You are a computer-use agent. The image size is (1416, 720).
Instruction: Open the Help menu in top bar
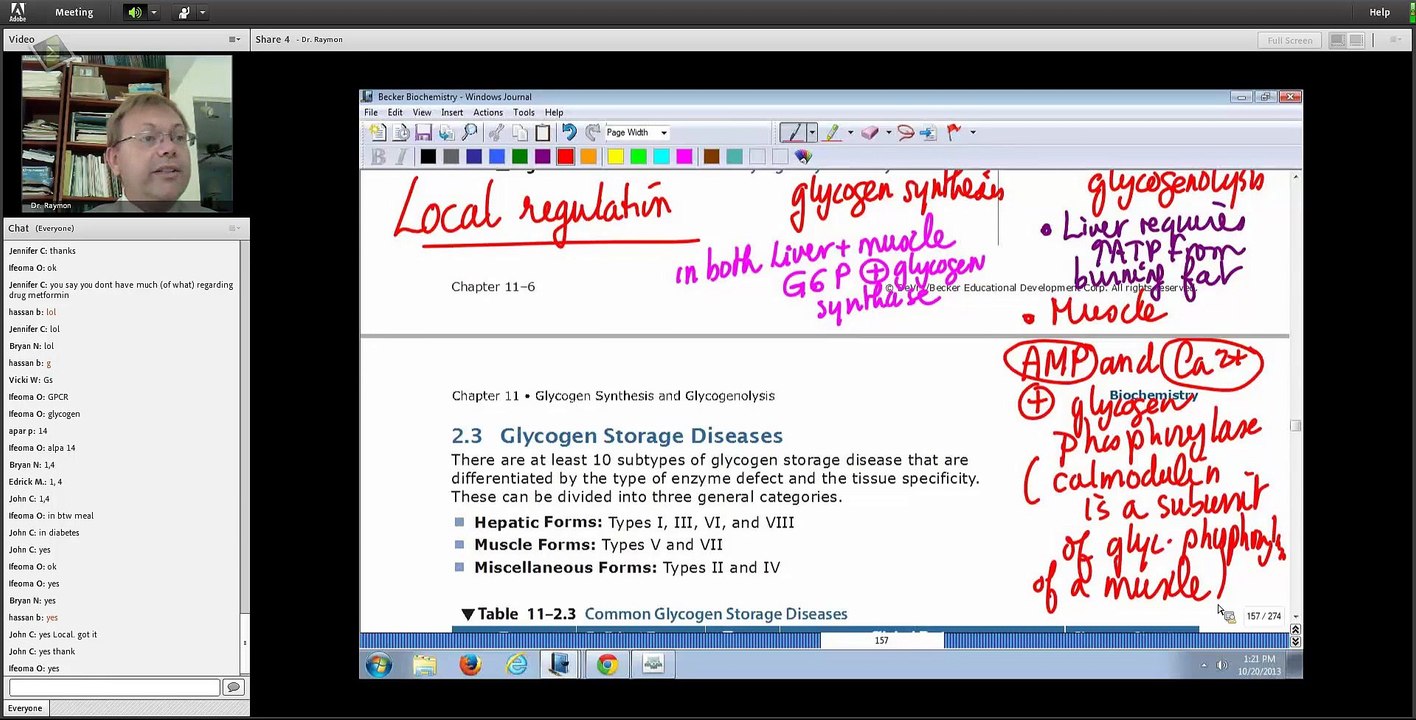(x=1380, y=12)
